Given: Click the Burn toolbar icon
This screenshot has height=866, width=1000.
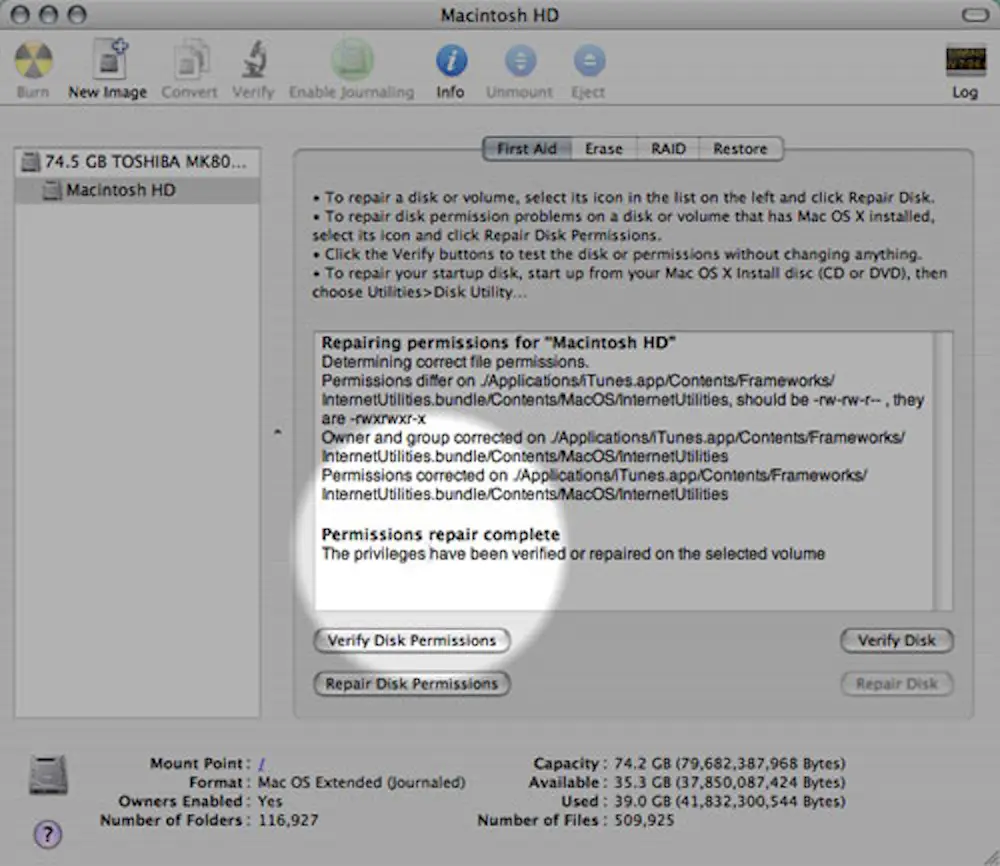Looking at the screenshot, I should click(x=33, y=60).
